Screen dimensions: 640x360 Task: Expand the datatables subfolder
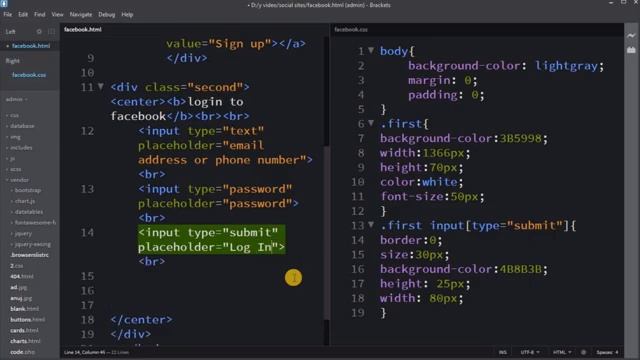click(x=27, y=212)
